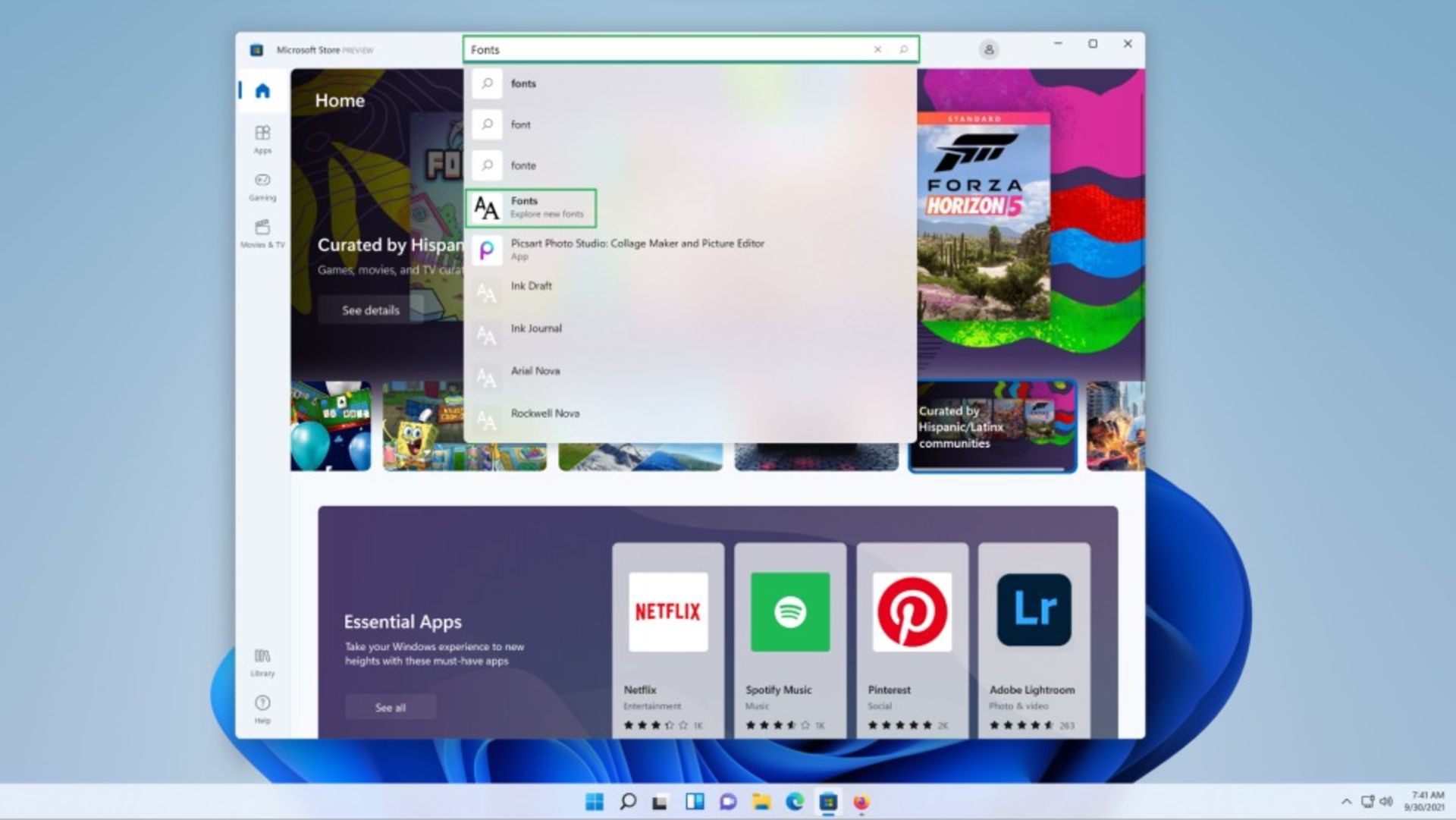
Task: Open the Spotify Music app card
Action: [x=789, y=637]
